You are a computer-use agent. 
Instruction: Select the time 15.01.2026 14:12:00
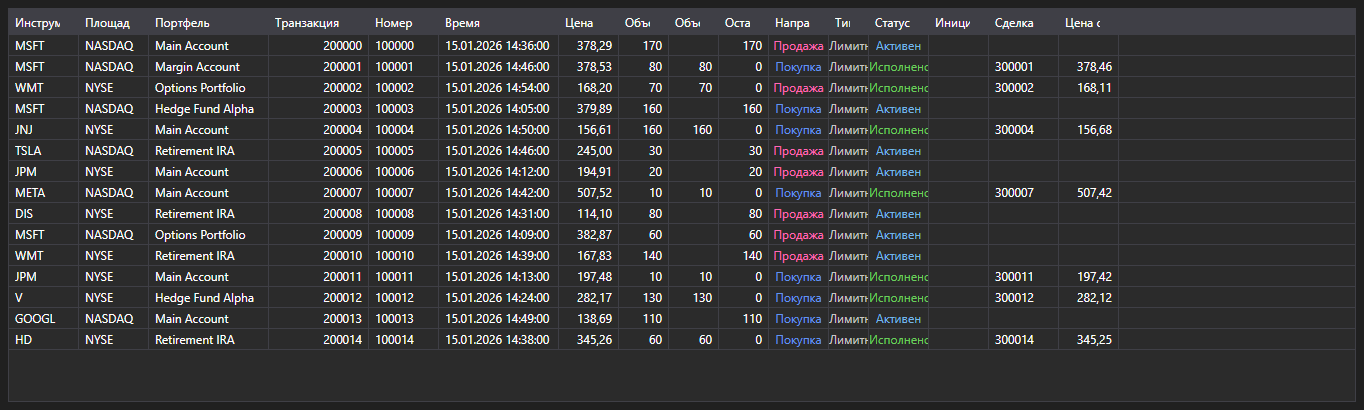(x=497, y=171)
